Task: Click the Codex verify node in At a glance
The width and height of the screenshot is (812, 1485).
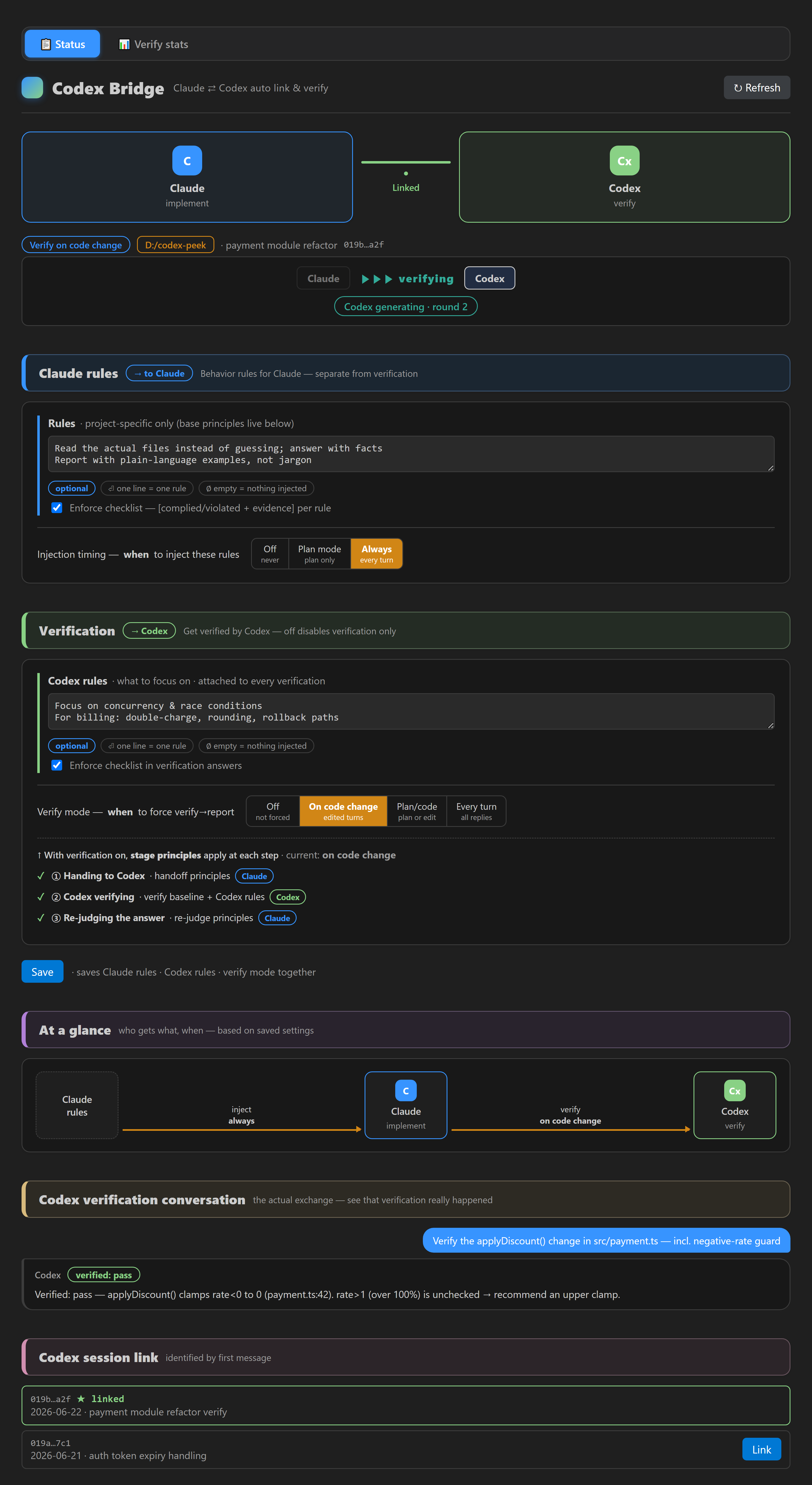Action: coord(735,1106)
